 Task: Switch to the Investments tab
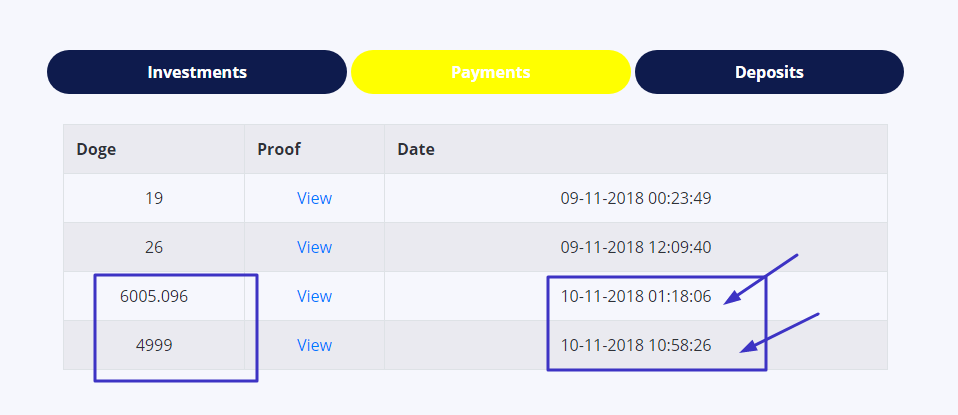point(197,72)
